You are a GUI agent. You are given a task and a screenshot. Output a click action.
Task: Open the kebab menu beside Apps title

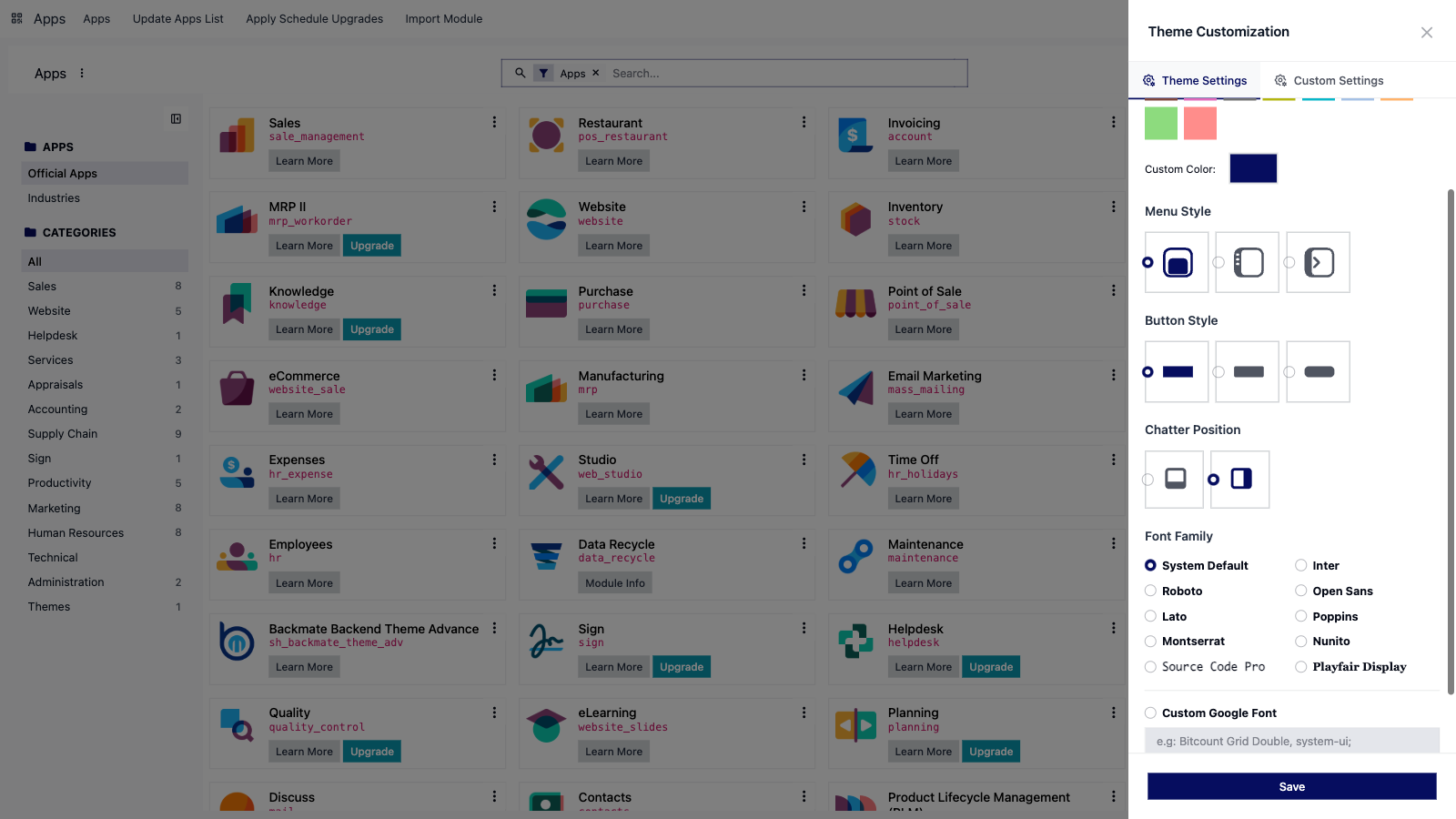82,74
